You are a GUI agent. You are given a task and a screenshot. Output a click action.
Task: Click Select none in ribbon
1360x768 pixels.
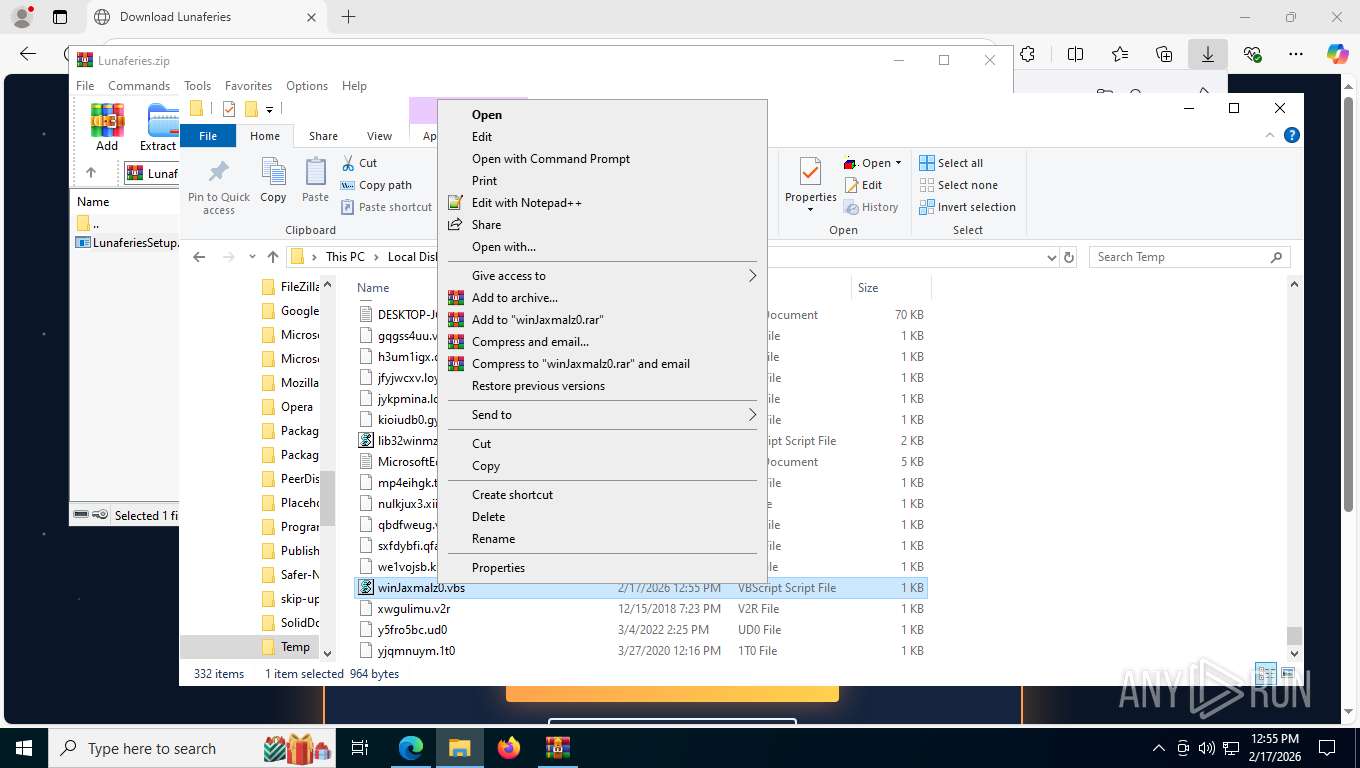click(x=958, y=185)
